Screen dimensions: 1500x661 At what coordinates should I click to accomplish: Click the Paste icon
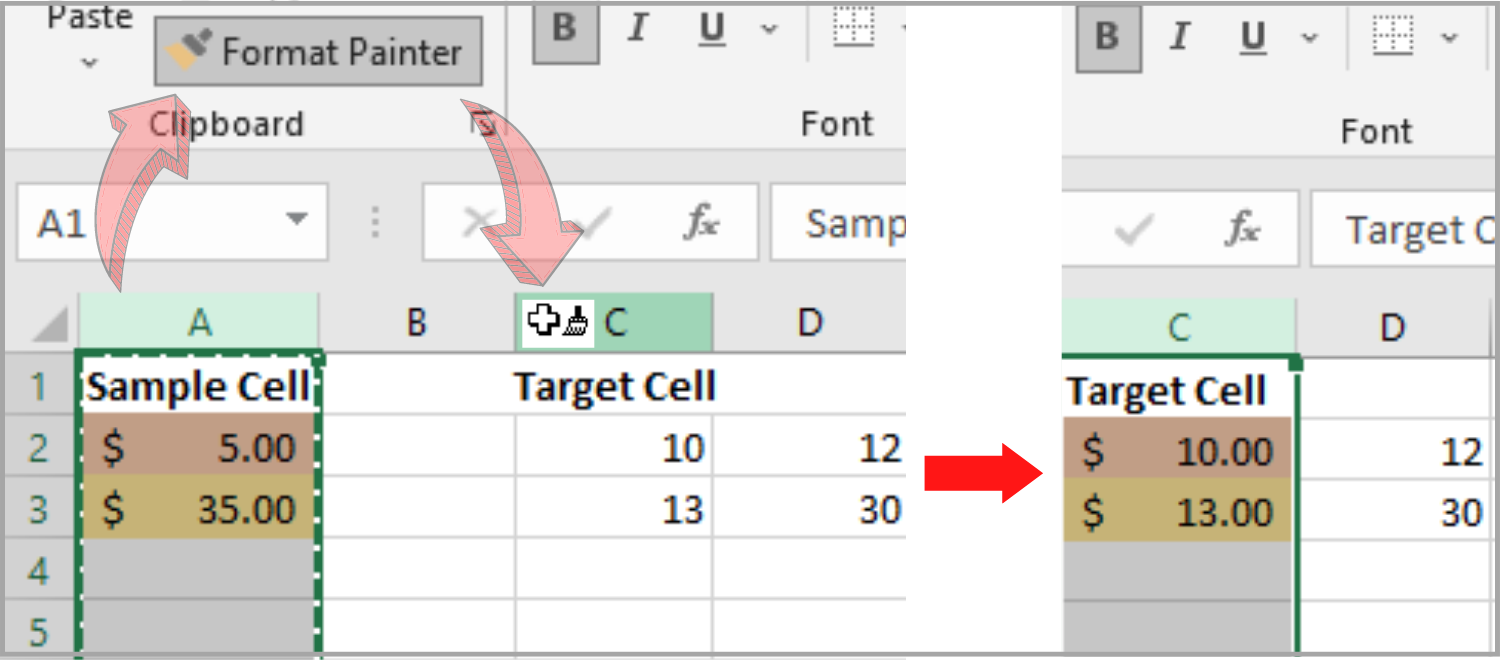point(88,15)
